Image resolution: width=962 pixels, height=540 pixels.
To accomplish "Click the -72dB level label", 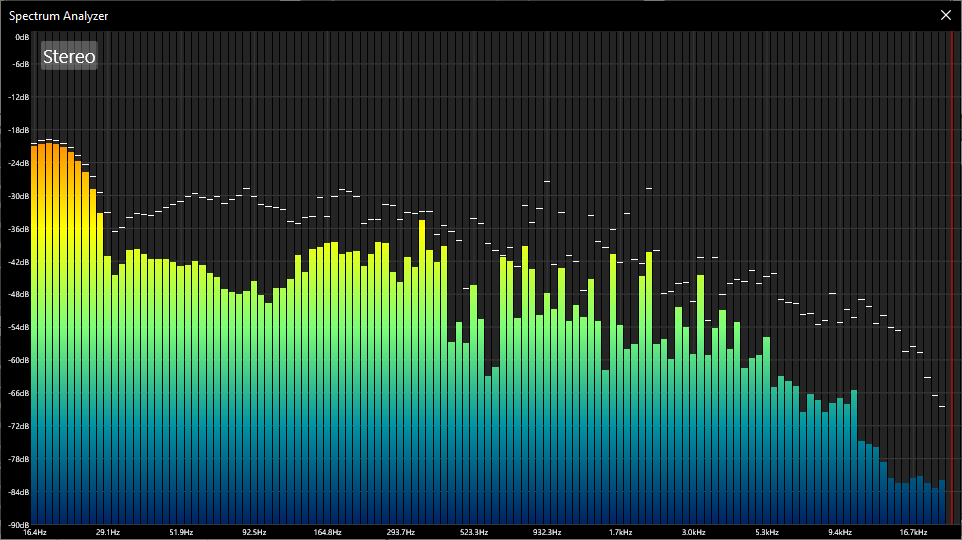I will (x=19, y=426).
